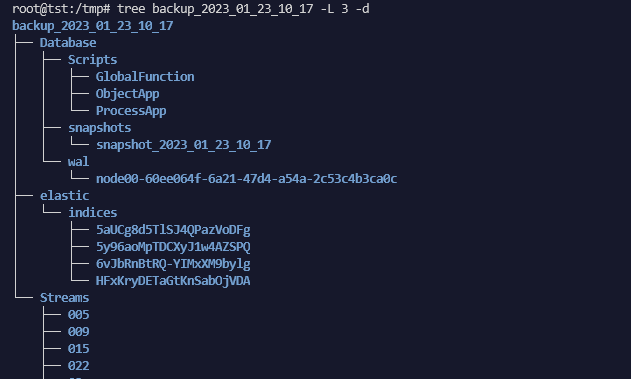631x379 pixels.
Task: Click the wal directory name
Action: (78, 162)
